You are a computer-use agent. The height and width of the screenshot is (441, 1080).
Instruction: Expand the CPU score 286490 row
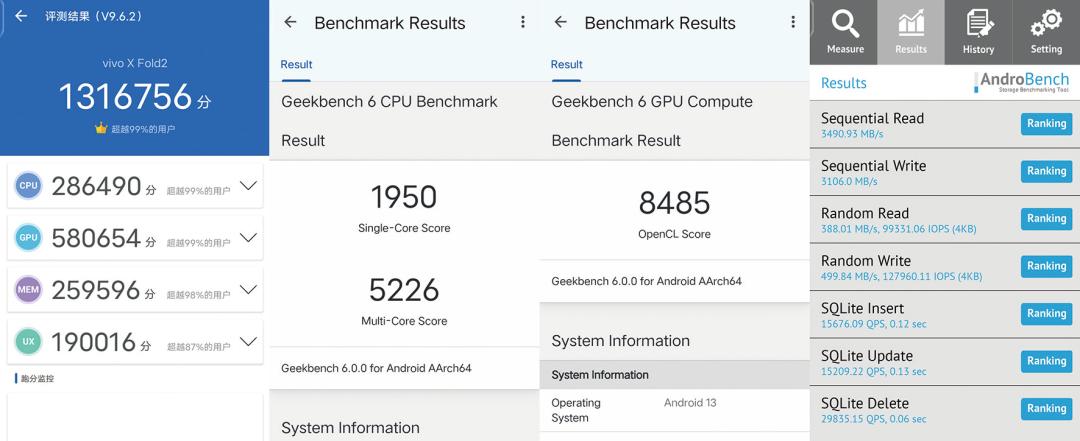pyautogui.click(x=248, y=186)
